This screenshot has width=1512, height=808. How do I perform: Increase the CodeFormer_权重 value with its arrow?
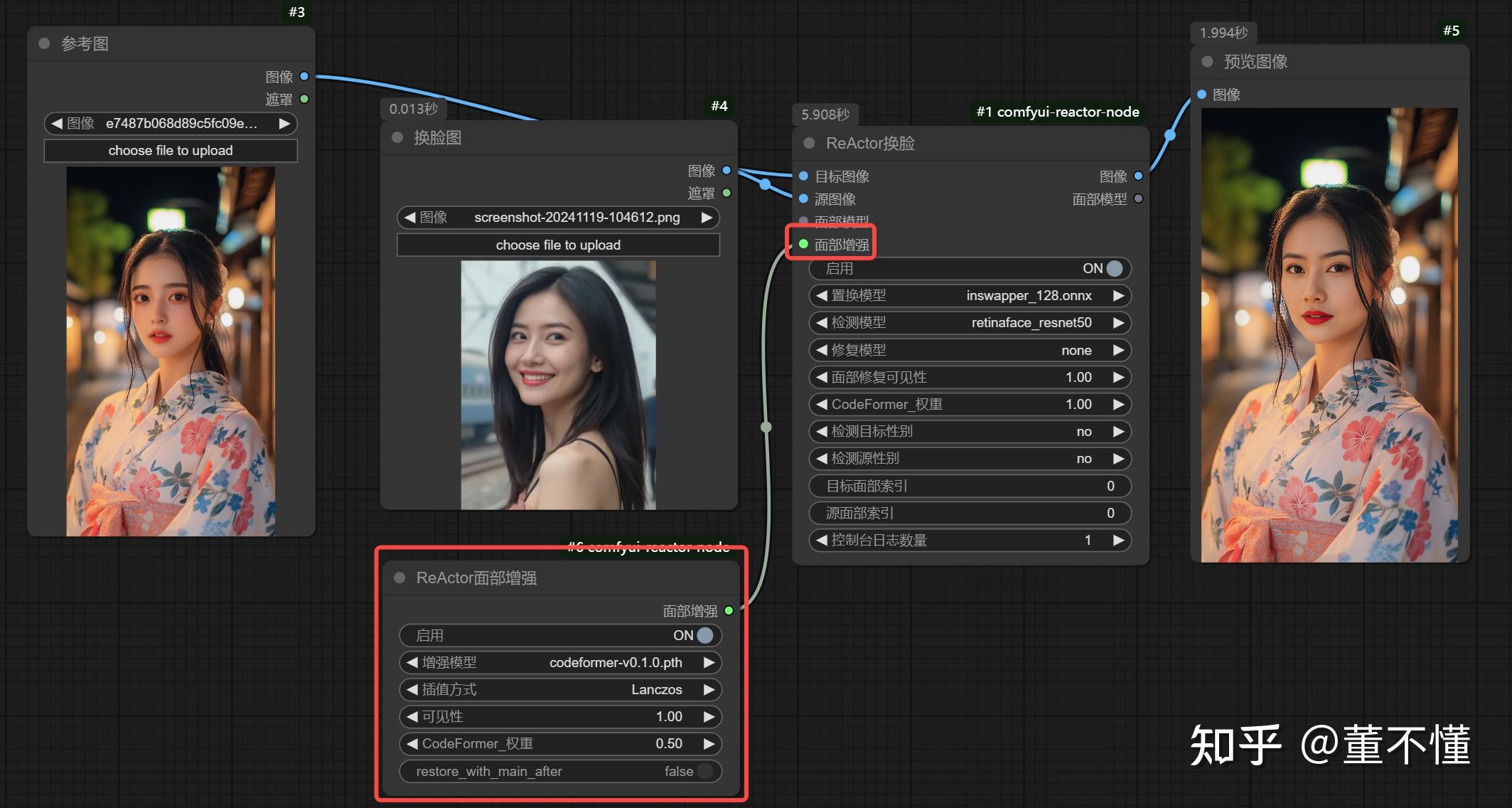1119,404
